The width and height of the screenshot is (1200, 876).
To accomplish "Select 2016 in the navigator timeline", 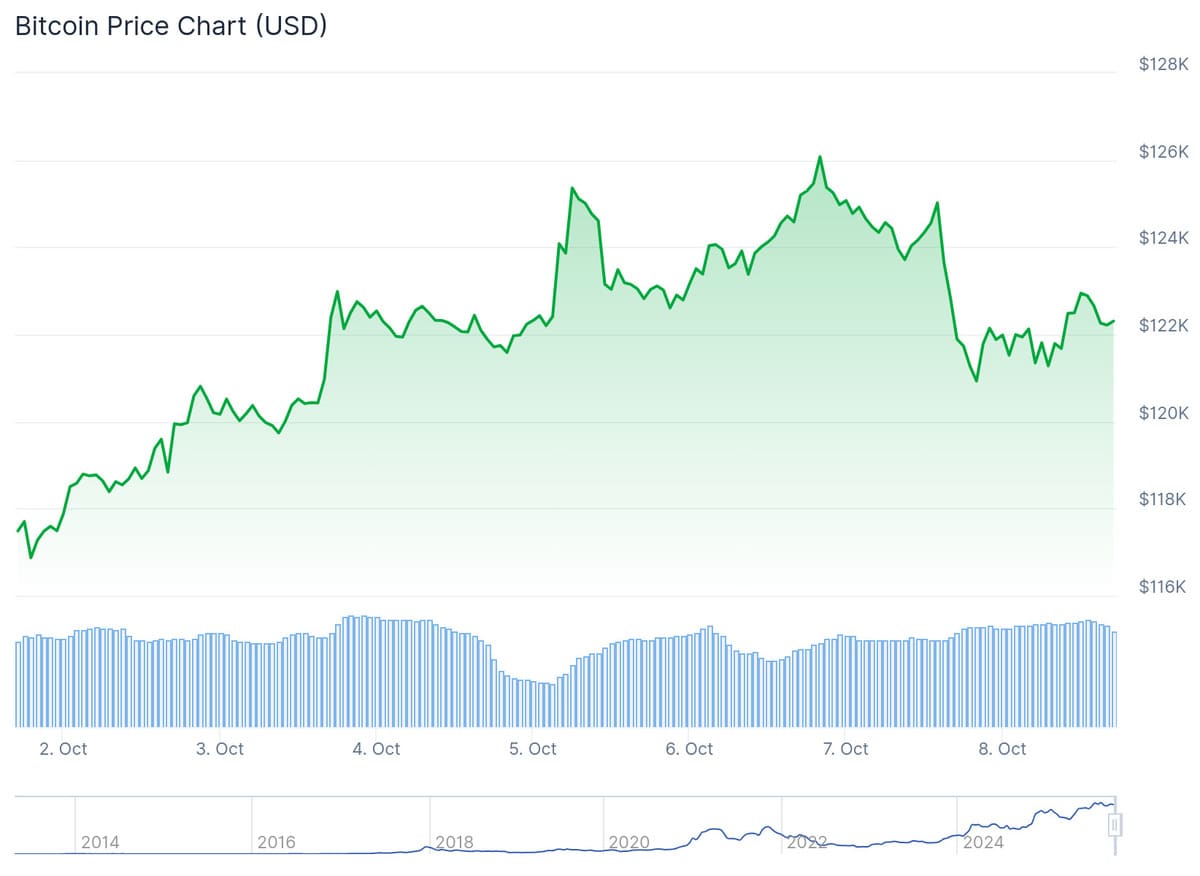I will [276, 843].
